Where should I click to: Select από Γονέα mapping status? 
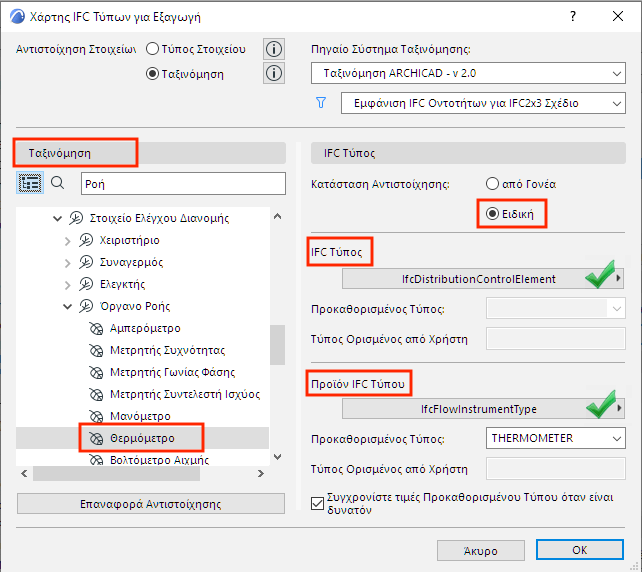point(492,184)
